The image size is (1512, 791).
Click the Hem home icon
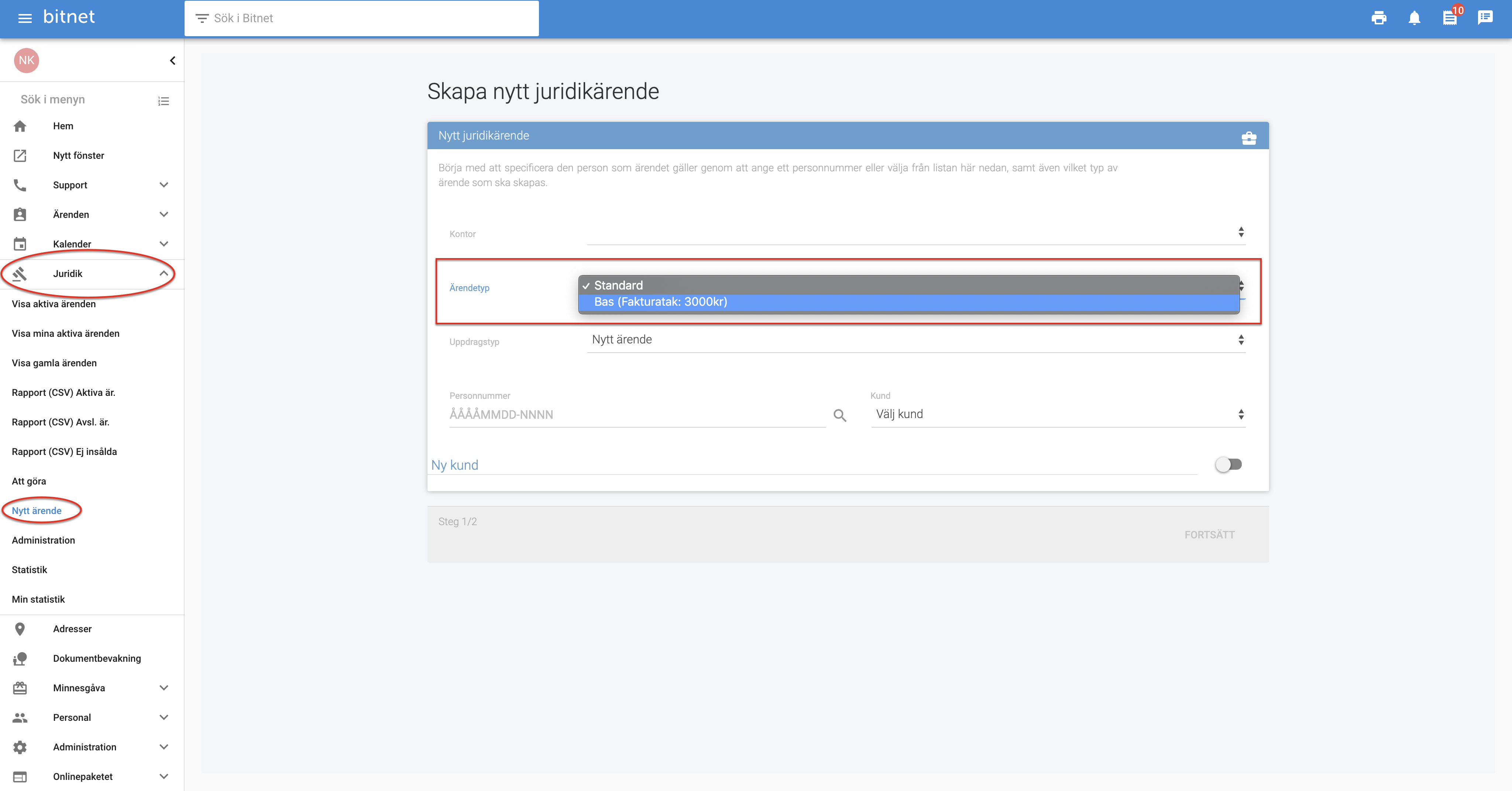(x=20, y=126)
